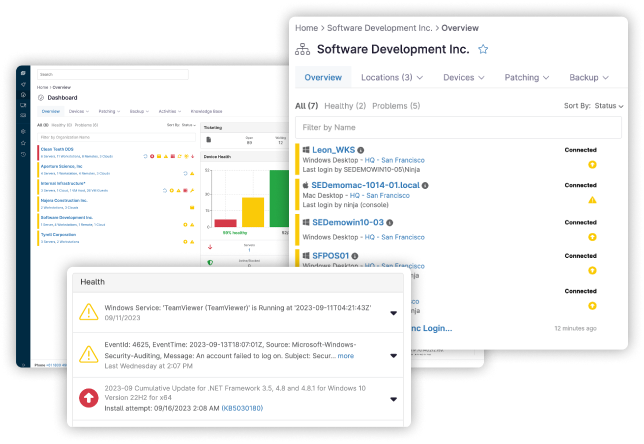Open the Knowledge Base tab in the Dashboard
This screenshot has height=444, width=644.
(x=206, y=111)
